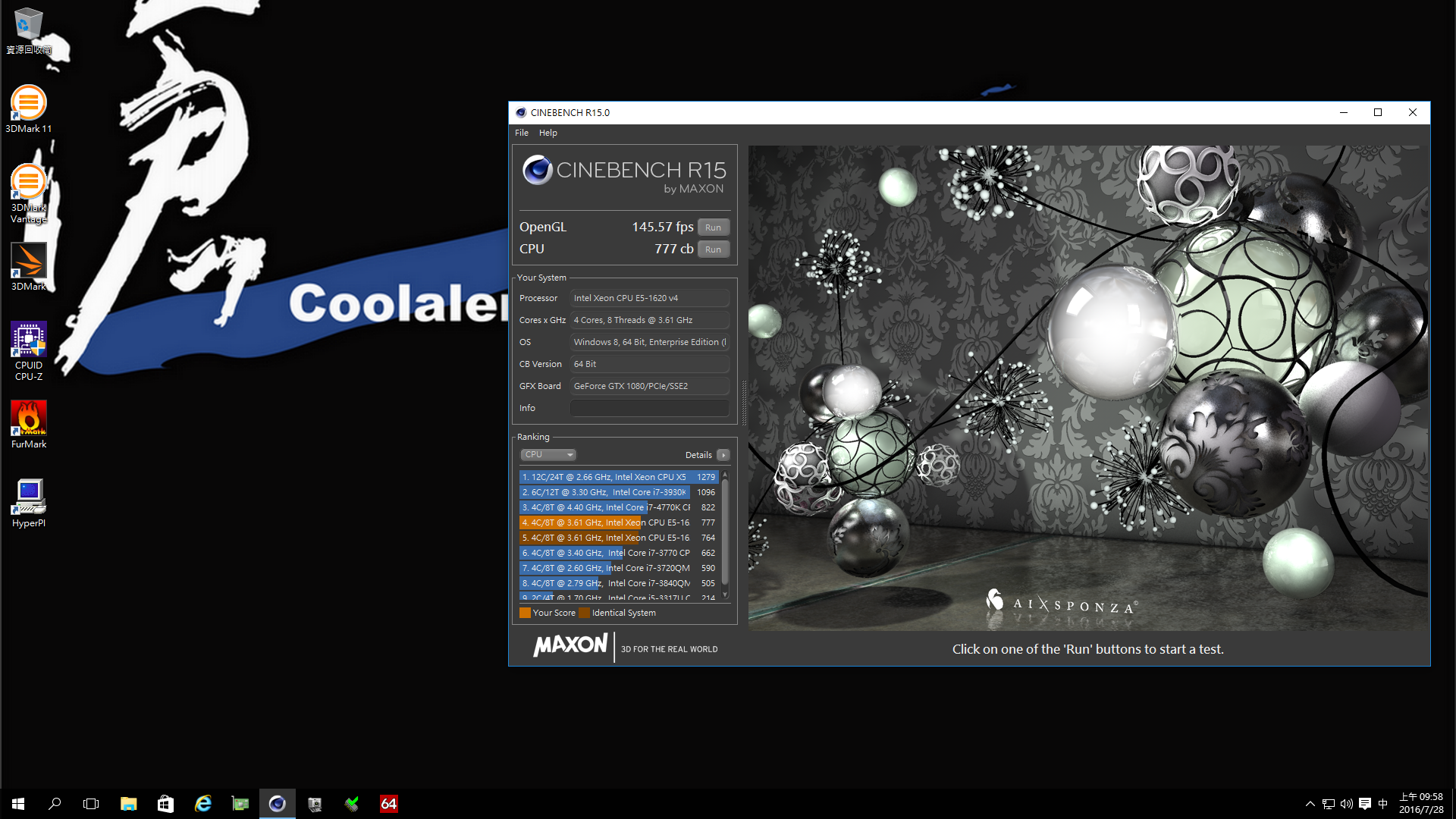1456x819 pixels.
Task: Close the Cinebench window
Action: (x=1413, y=112)
